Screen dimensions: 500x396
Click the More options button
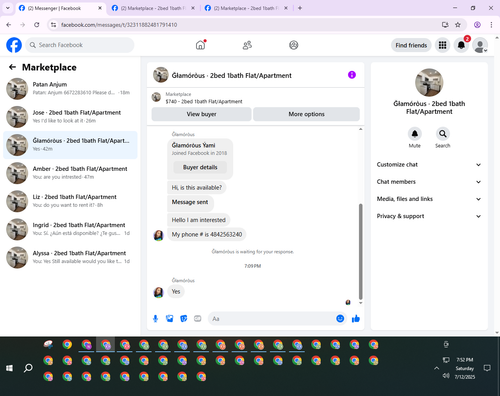(x=306, y=114)
